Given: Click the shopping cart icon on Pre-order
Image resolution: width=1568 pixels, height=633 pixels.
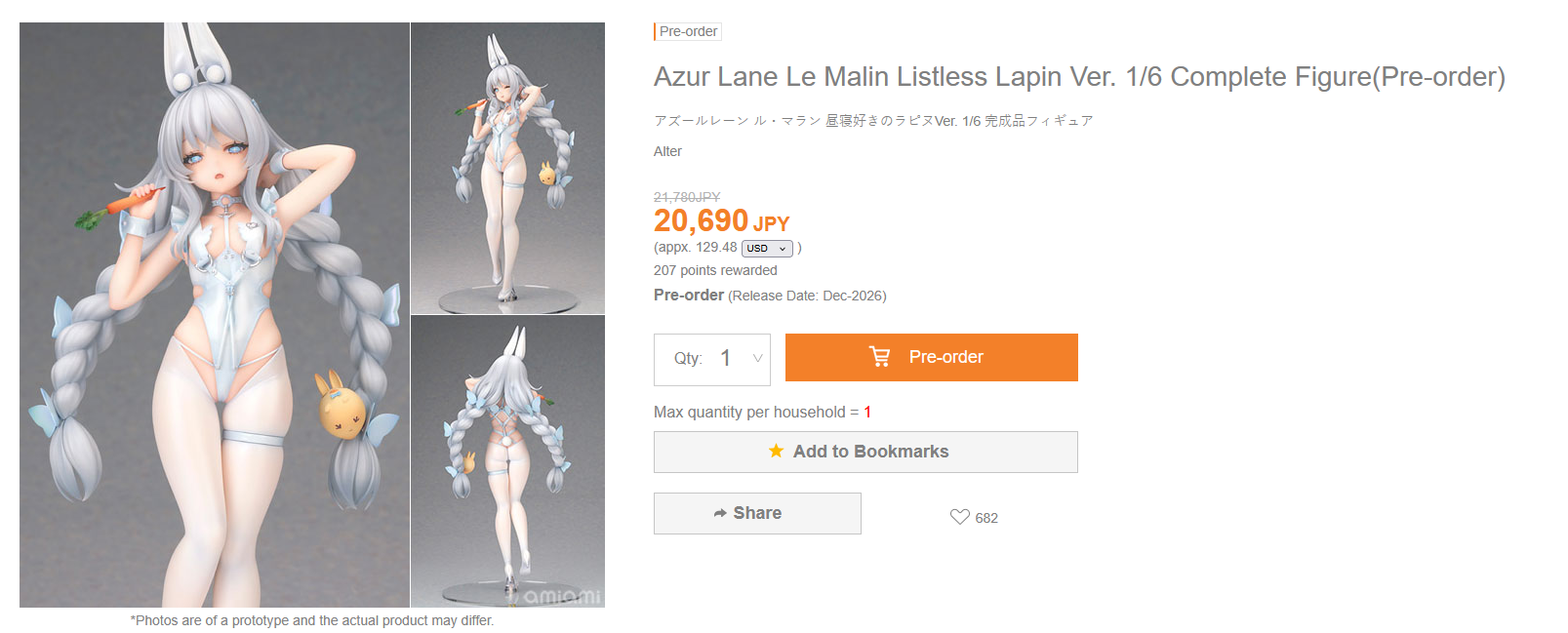Looking at the screenshot, I should click(879, 357).
